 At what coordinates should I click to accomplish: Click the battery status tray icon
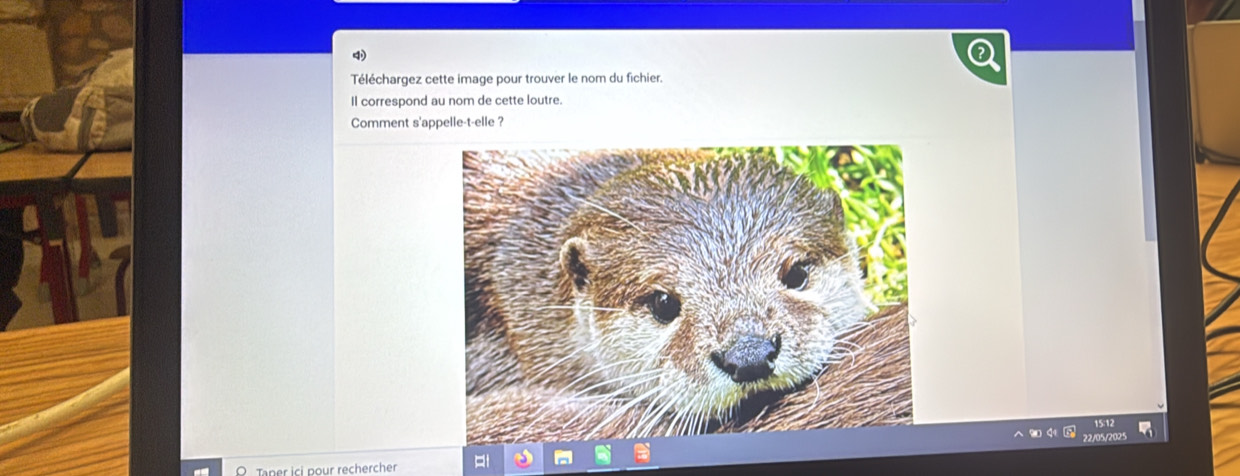coord(1037,433)
